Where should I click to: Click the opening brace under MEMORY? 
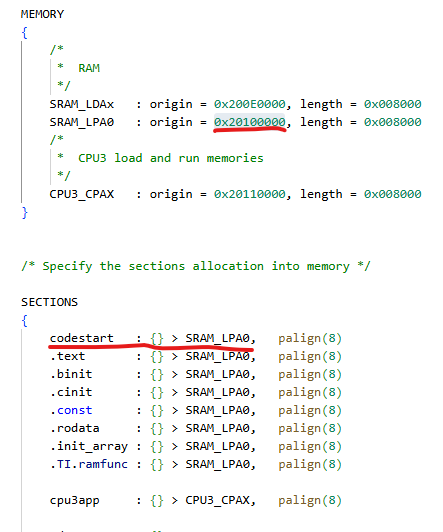24,33
